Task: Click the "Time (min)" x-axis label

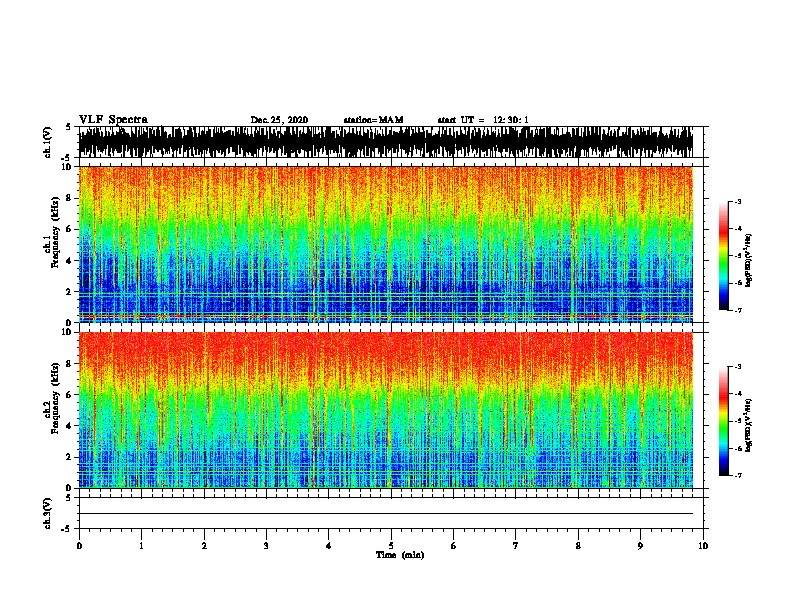Action: (400, 555)
